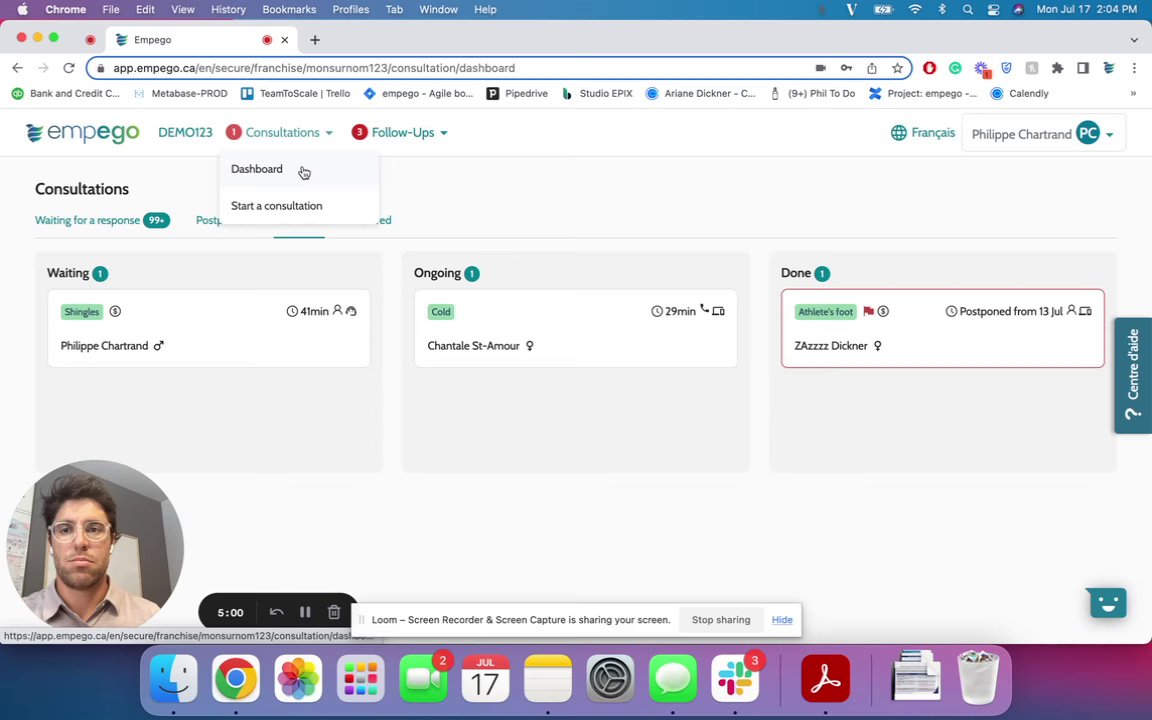The width and height of the screenshot is (1152, 720).
Task: Click the dollar icon on Athlete's foot card
Action: [883, 311]
